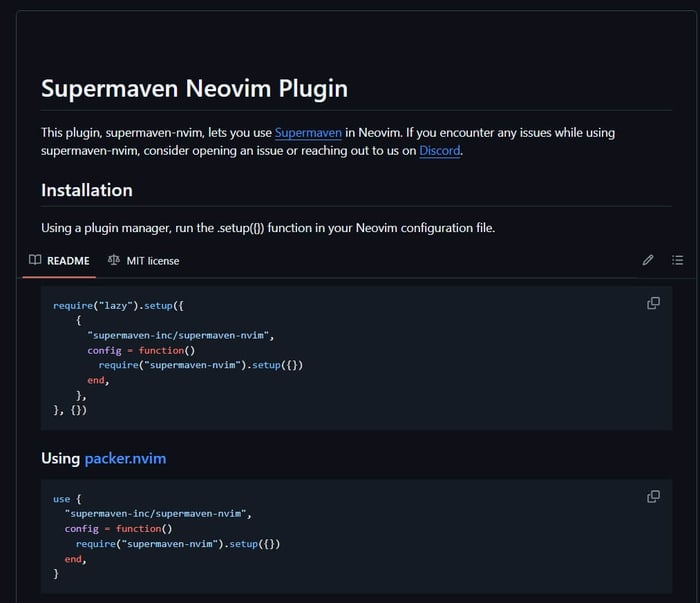Click the 'Using a plugin manager' sentence
Screen dimensions: 700x603
point(268,228)
